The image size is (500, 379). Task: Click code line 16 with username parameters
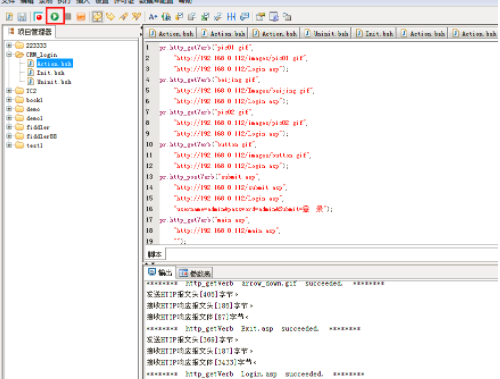click(253, 209)
